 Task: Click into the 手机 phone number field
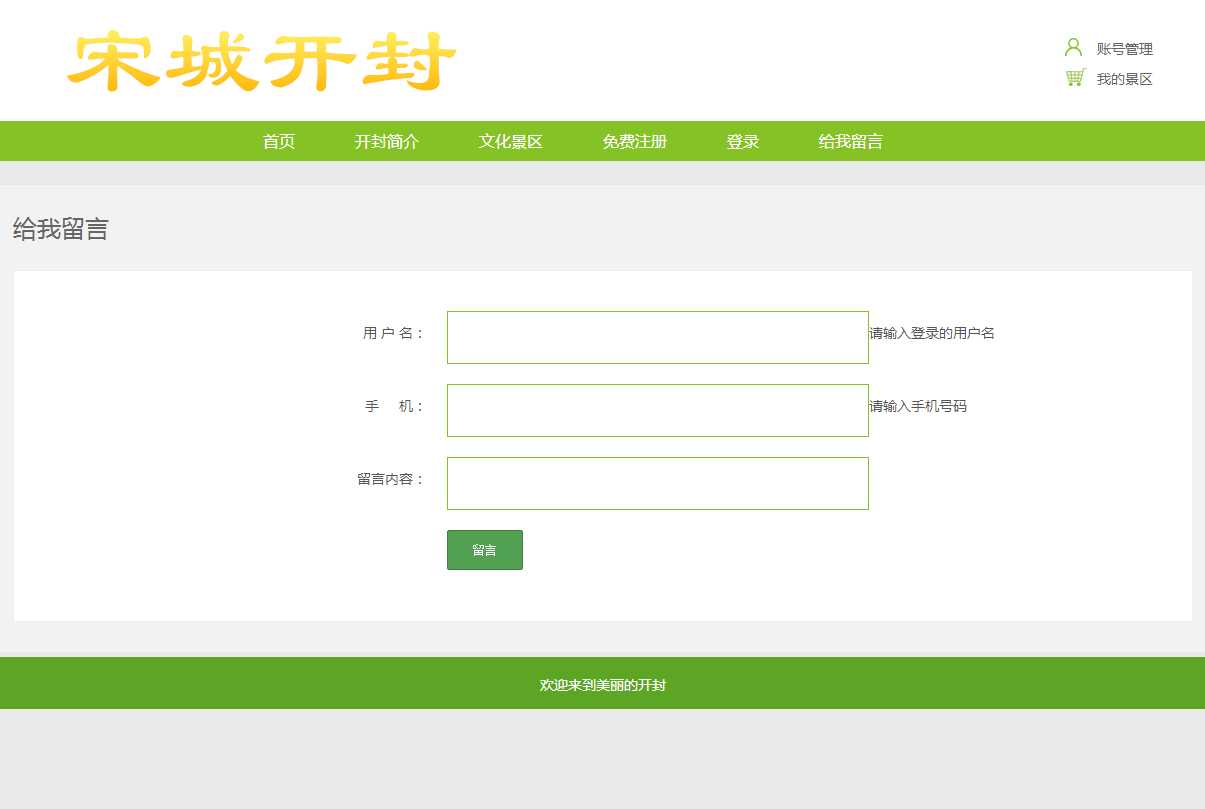pos(657,410)
